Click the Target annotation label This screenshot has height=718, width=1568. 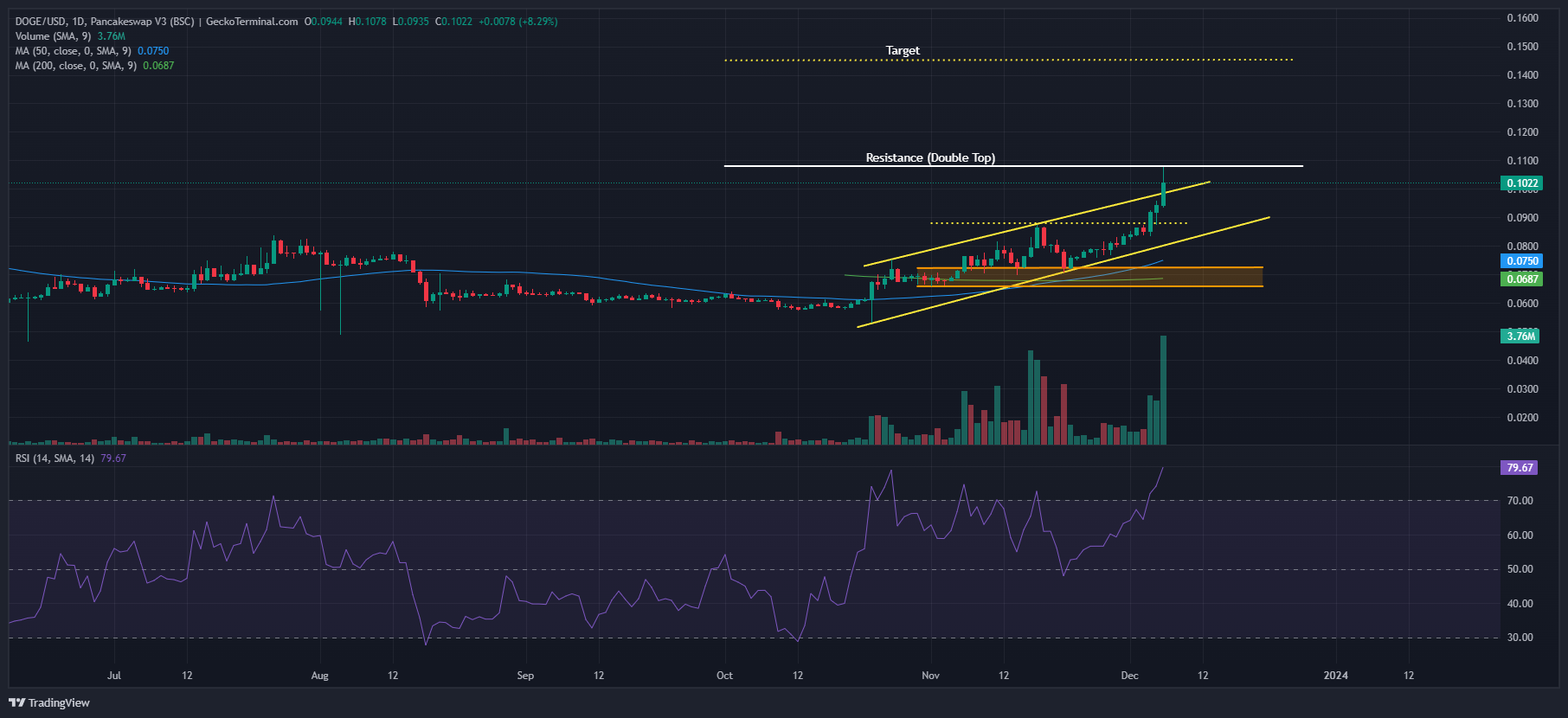pyautogui.click(x=903, y=51)
